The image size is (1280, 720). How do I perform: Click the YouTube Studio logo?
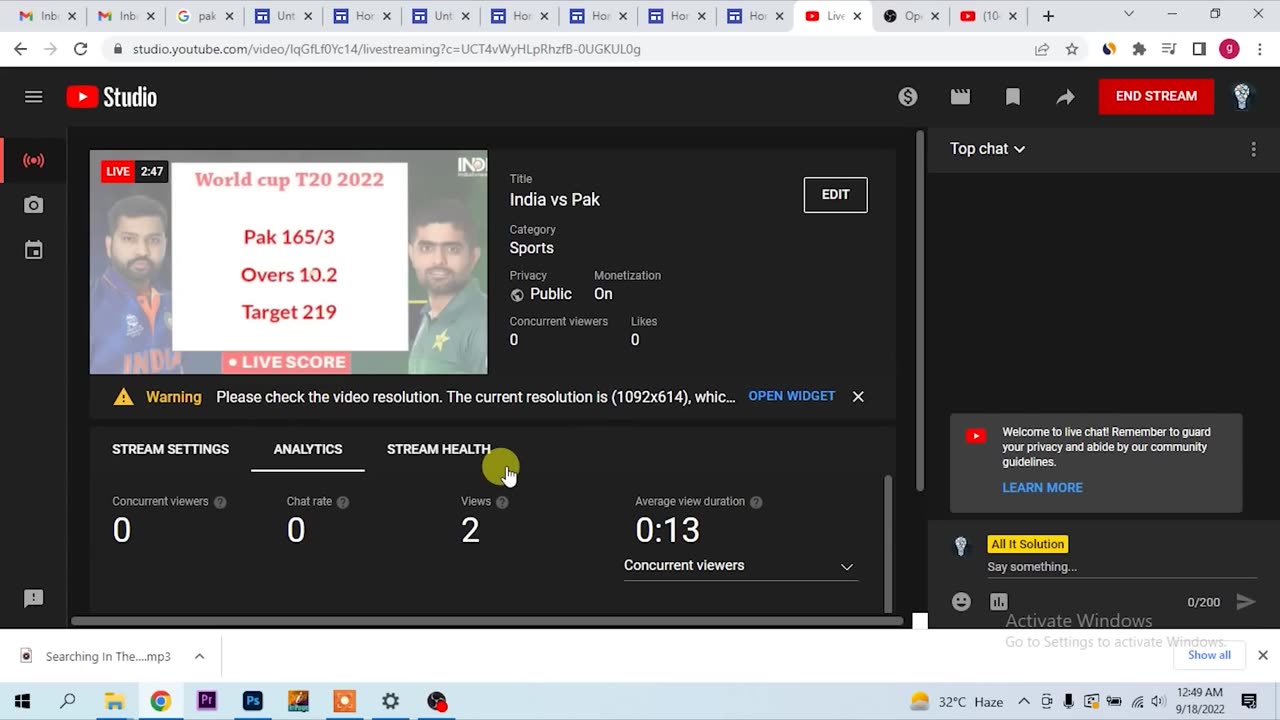click(112, 97)
